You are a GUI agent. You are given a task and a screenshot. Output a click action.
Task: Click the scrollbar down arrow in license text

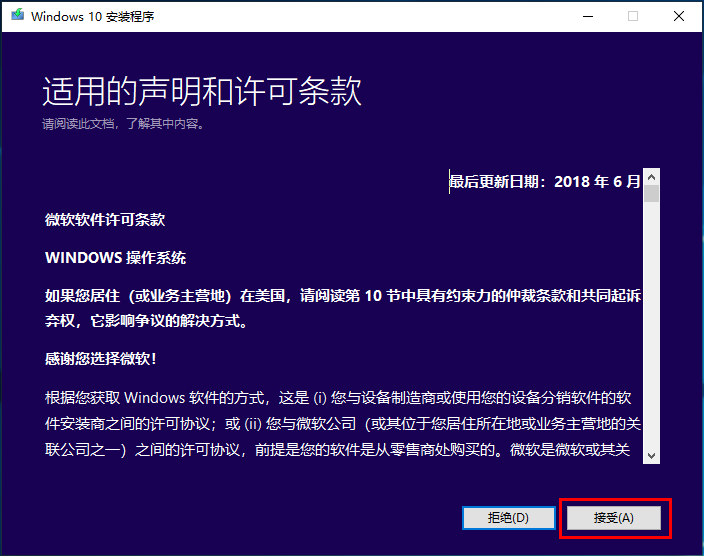[651, 456]
